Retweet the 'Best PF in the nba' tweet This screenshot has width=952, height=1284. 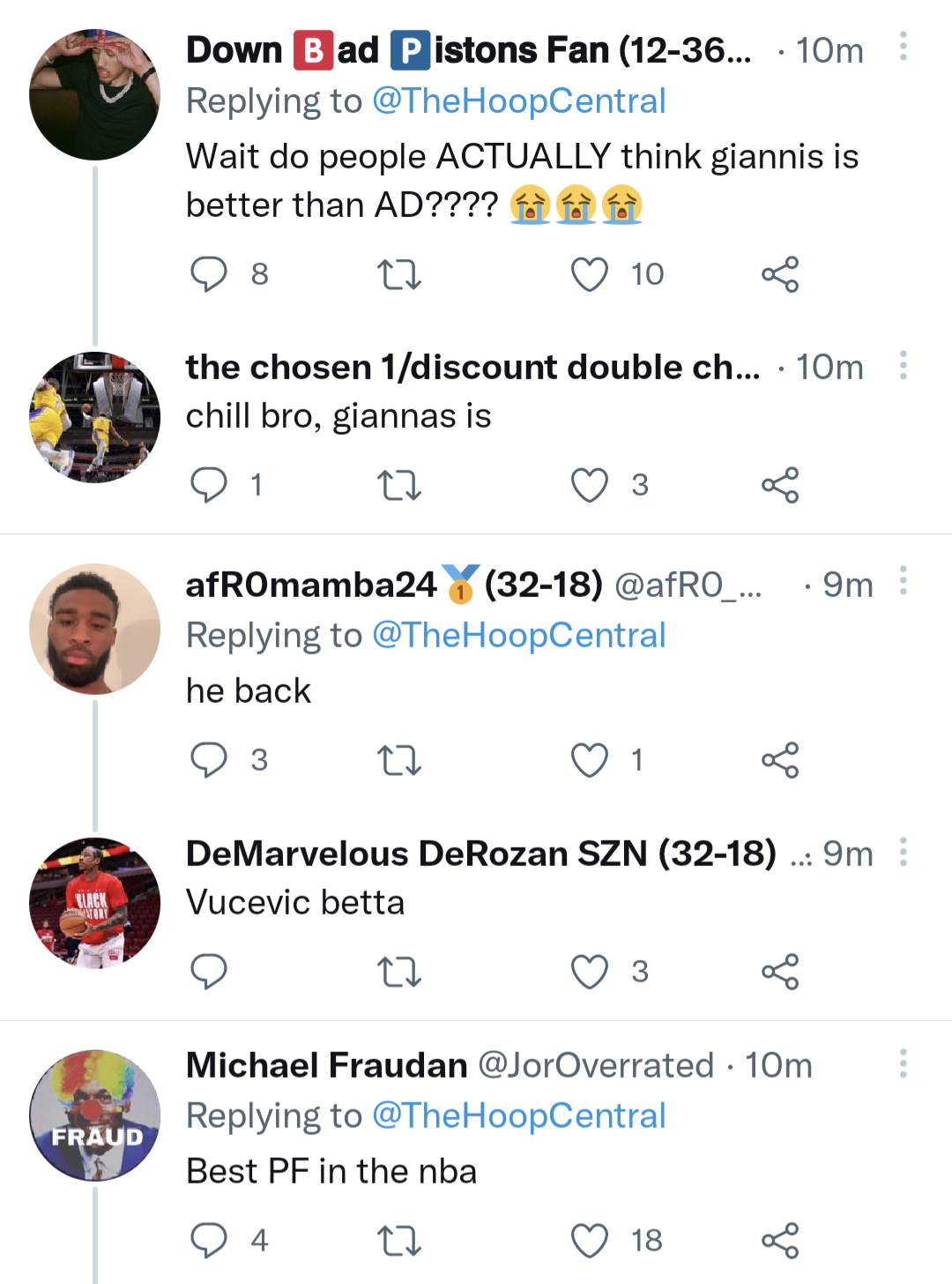click(x=399, y=1241)
